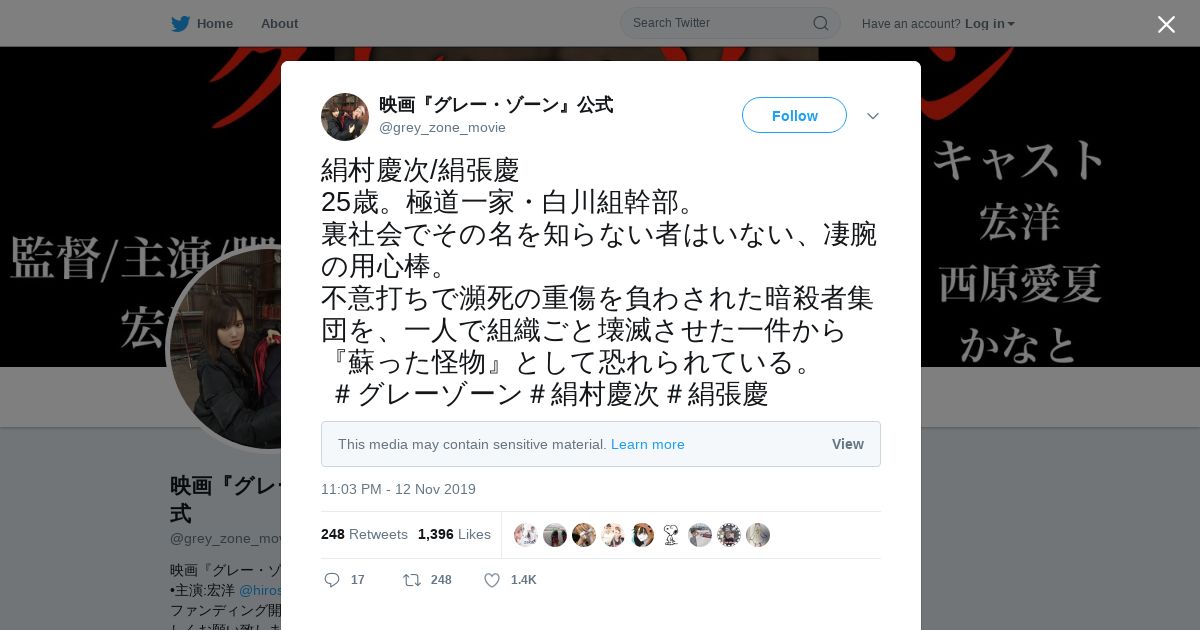Open the Learn more link
The image size is (1200, 630).
point(648,444)
